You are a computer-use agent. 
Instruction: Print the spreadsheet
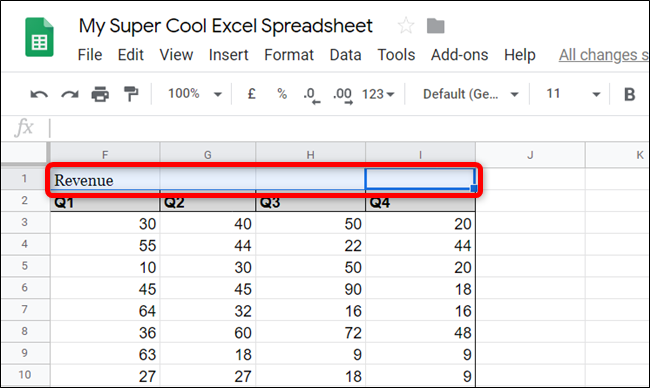point(100,95)
